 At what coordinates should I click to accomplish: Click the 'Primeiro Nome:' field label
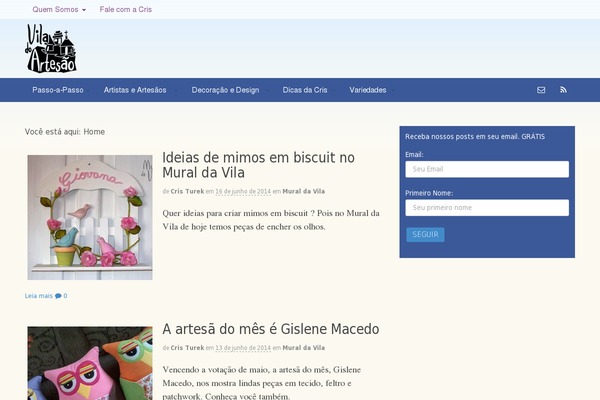429,193
